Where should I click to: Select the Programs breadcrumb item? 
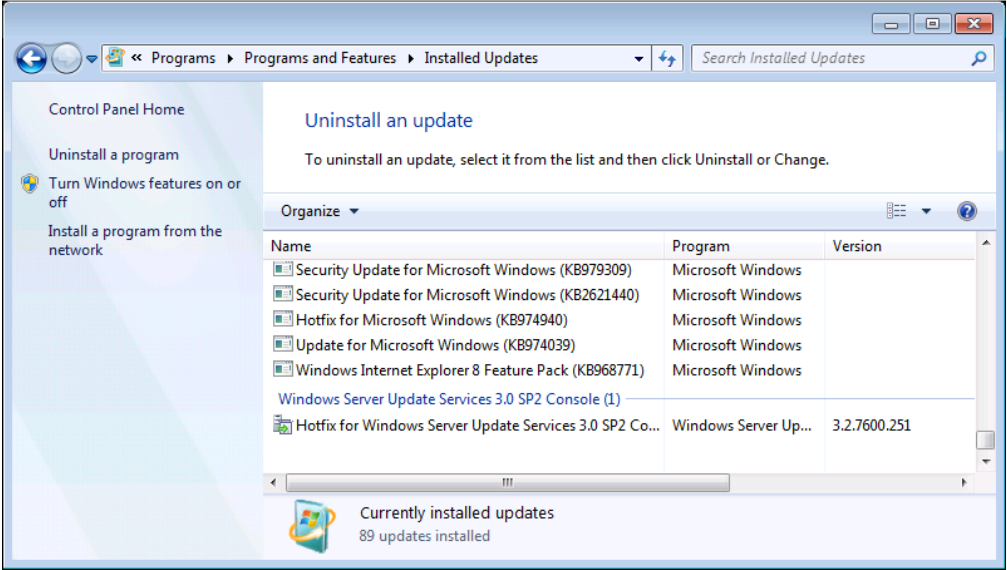tap(183, 58)
